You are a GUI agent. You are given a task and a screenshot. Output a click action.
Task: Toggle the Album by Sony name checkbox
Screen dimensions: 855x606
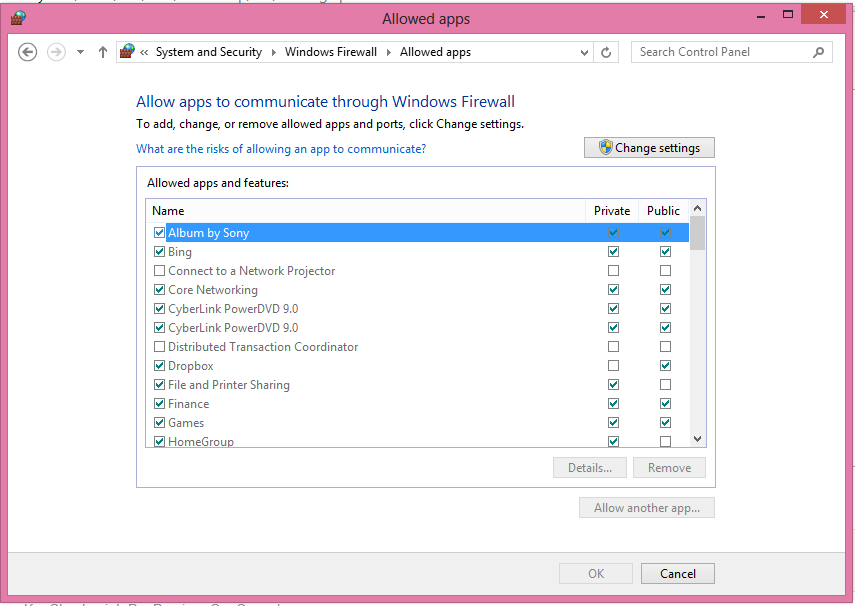click(159, 232)
